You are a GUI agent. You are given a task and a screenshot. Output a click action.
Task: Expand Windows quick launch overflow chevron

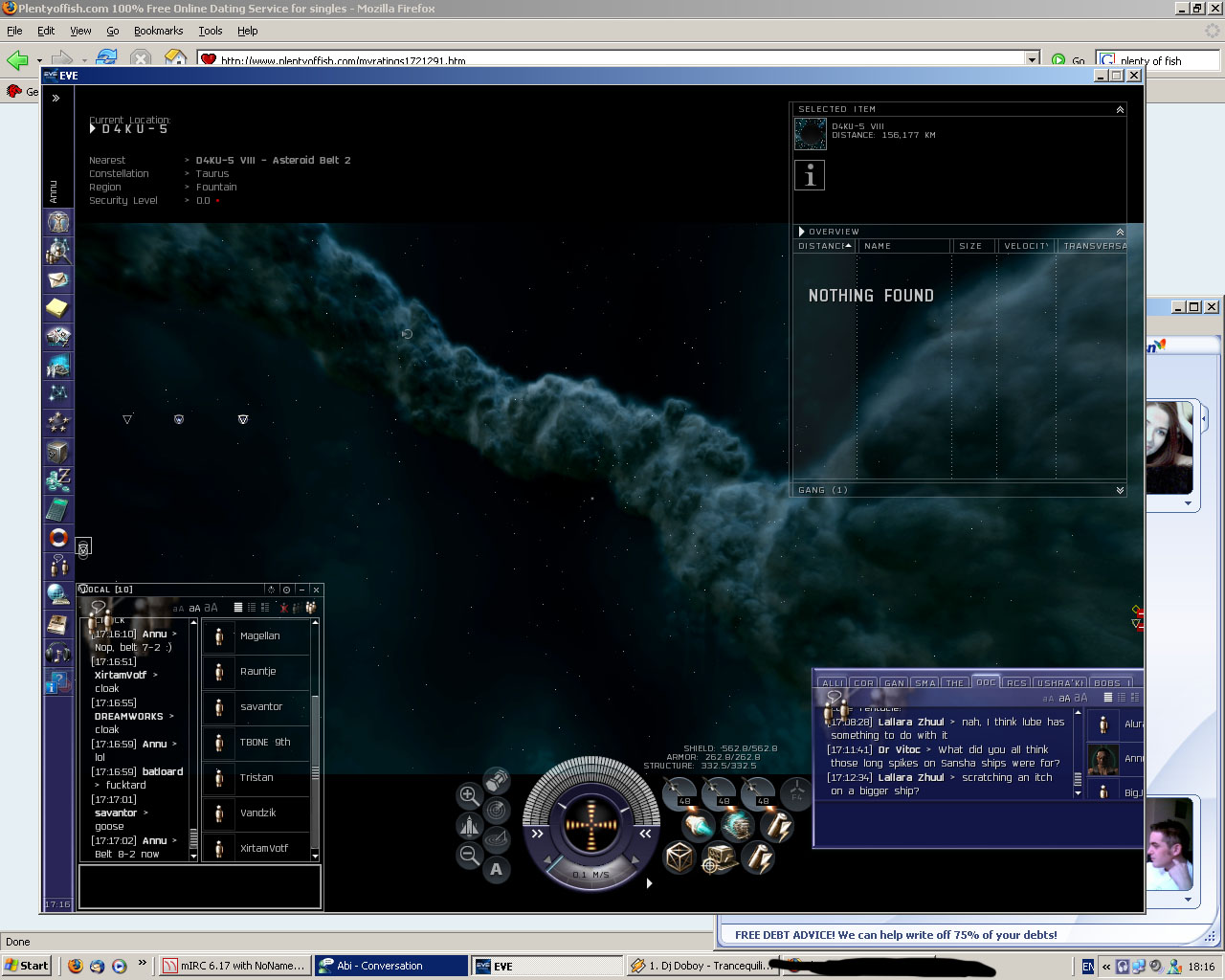[x=143, y=963]
